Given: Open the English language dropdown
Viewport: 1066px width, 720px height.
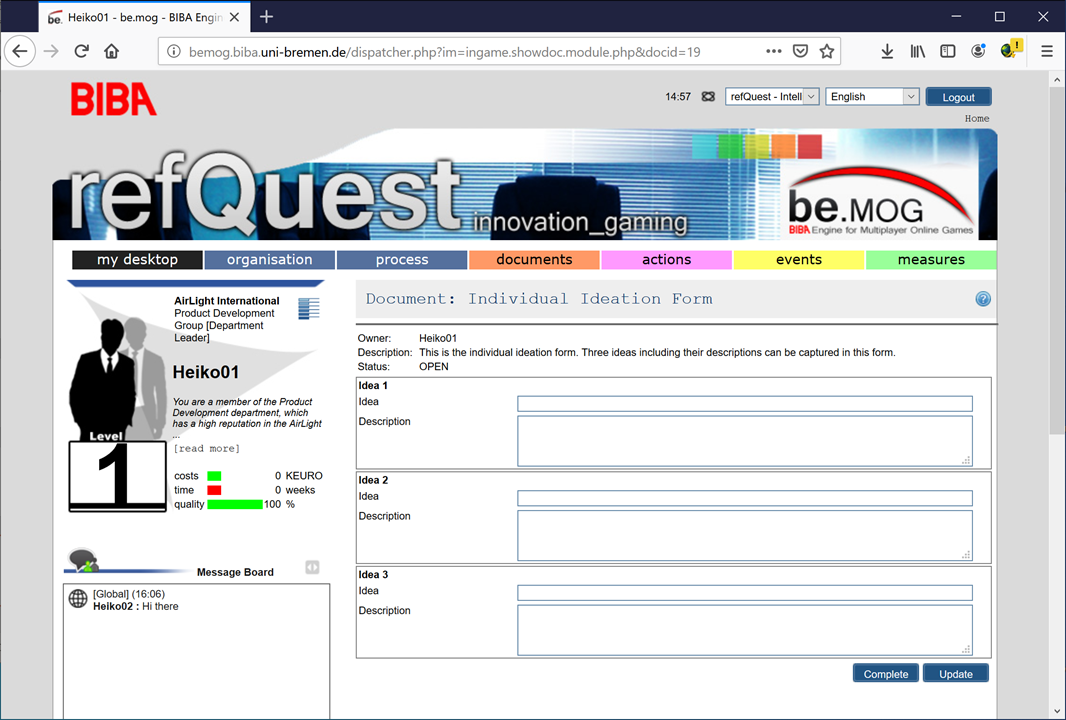Looking at the screenshot, I should click(x=872, y=97).
